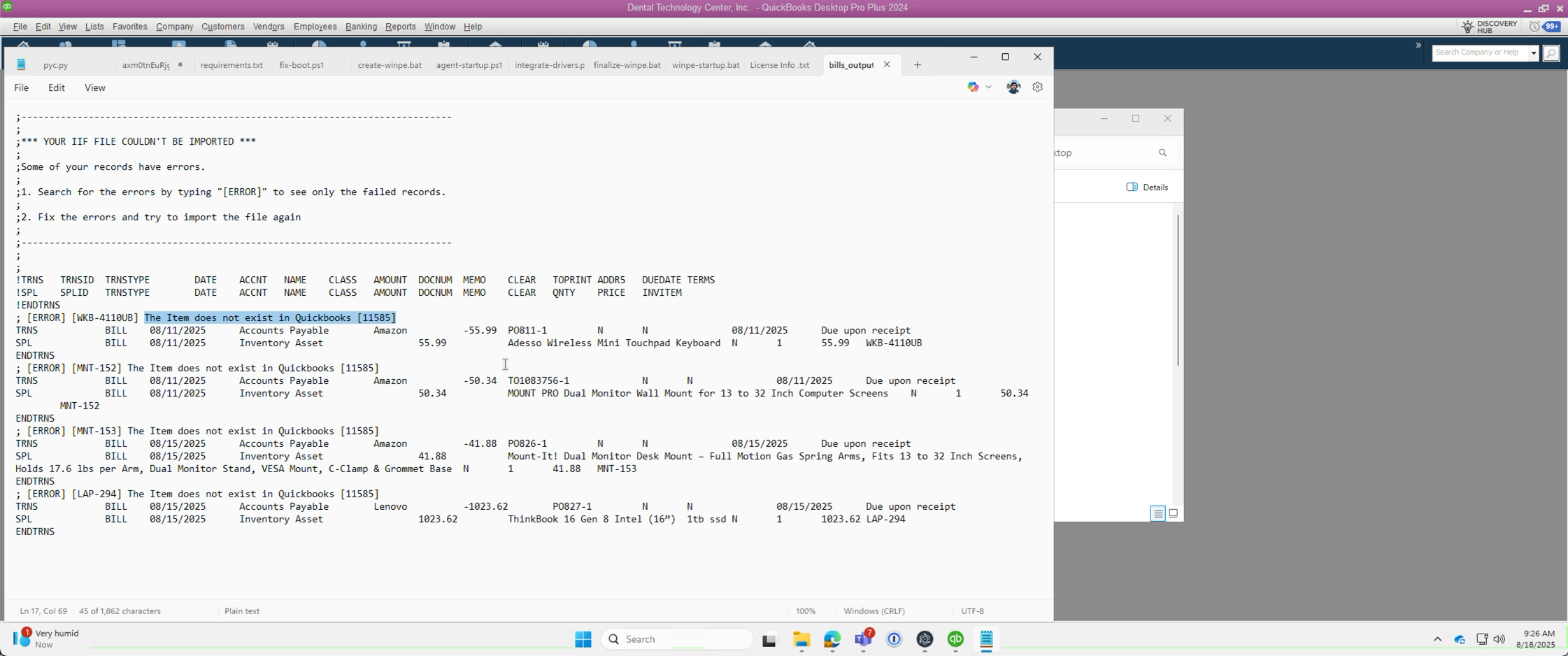Expand the Search Company or Help dropdown
1568x656 pixels.
pos(1534,52)
